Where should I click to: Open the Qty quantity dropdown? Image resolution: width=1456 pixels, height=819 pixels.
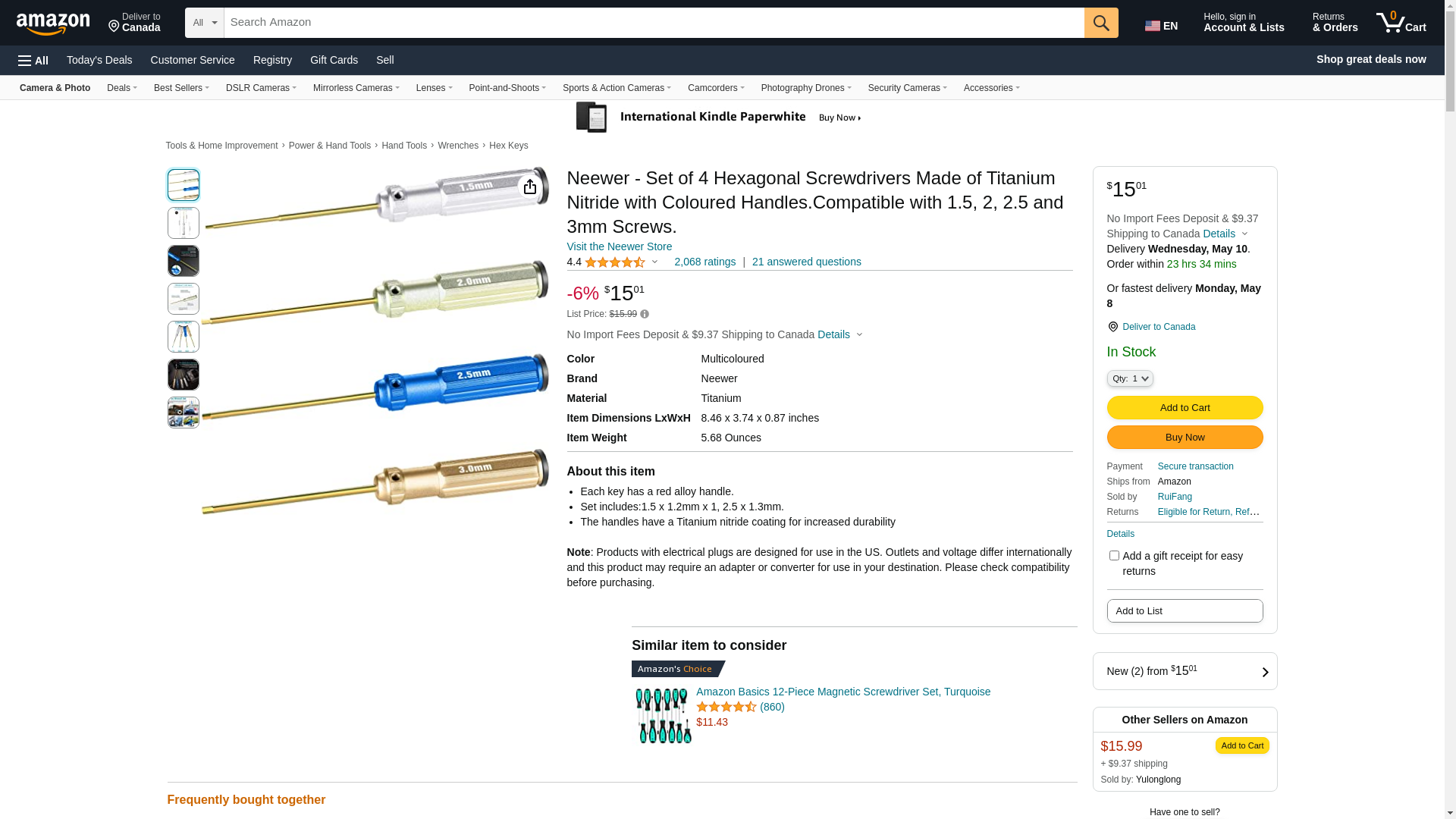1130,378
